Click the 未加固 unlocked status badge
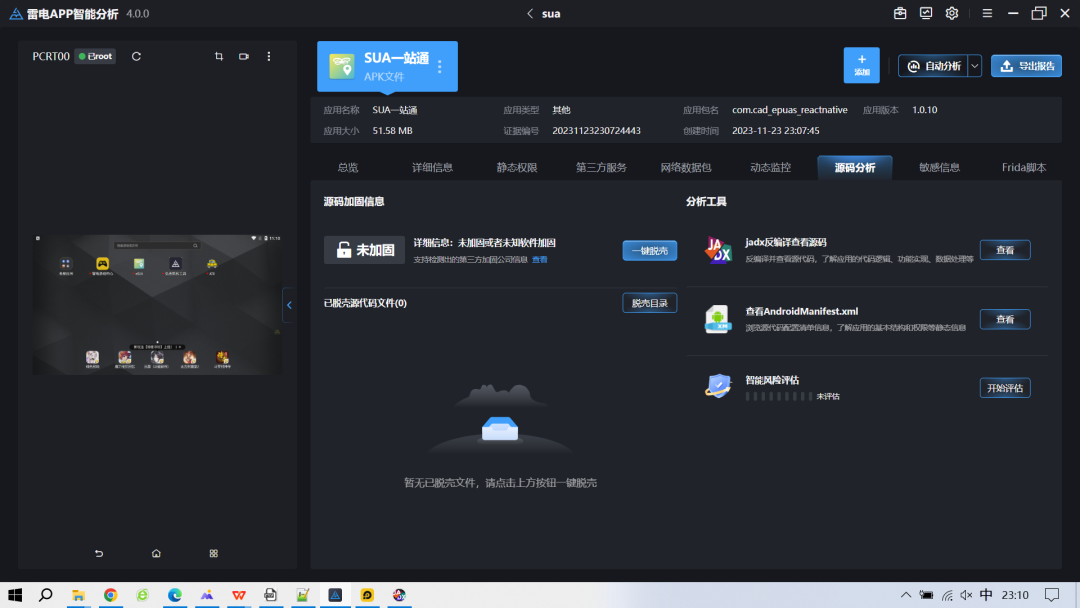Viewport: 1080px width, 608px height. click(364, 250)
